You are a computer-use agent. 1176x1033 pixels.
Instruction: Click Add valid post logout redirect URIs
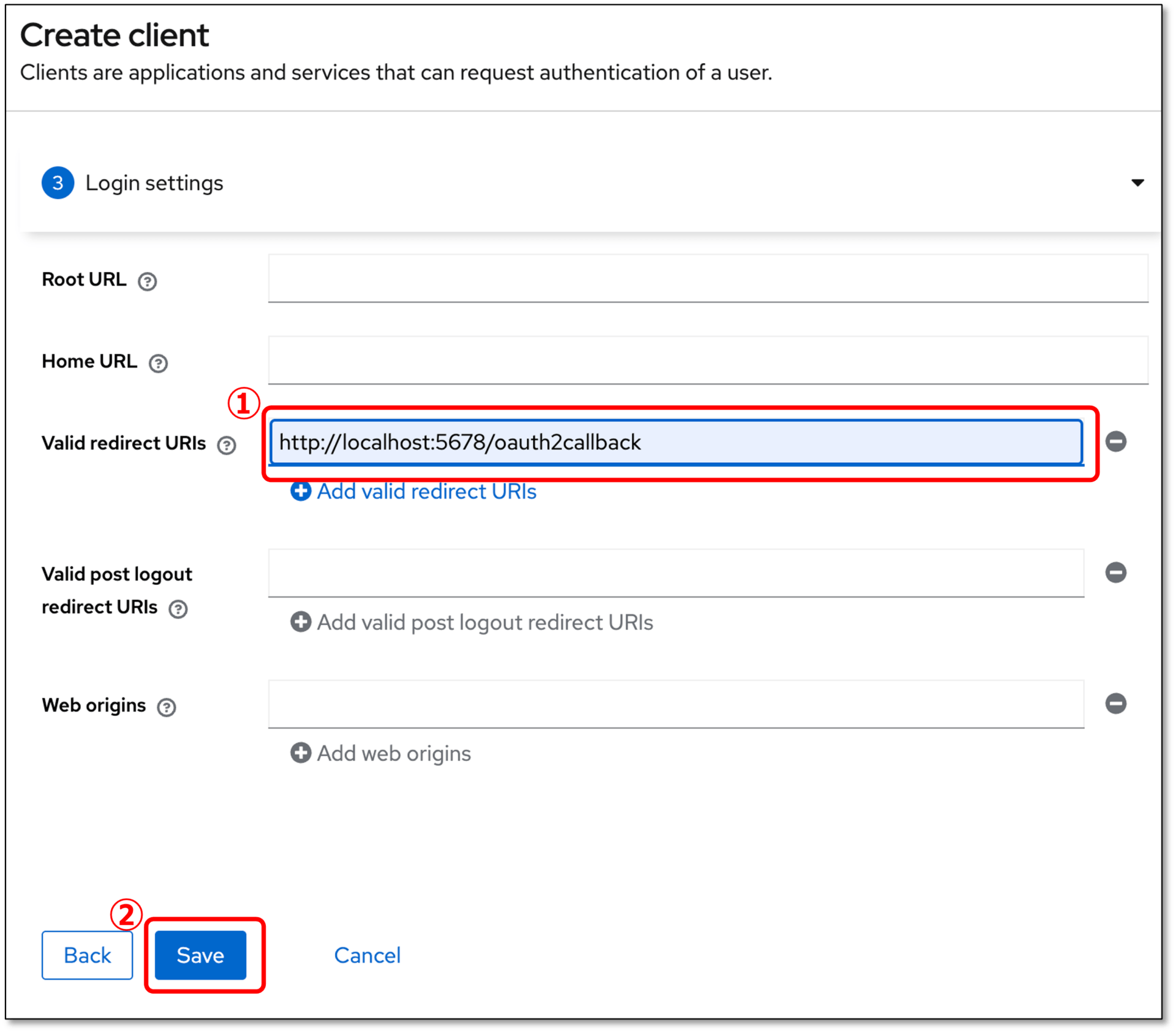(x=472, y=623)
